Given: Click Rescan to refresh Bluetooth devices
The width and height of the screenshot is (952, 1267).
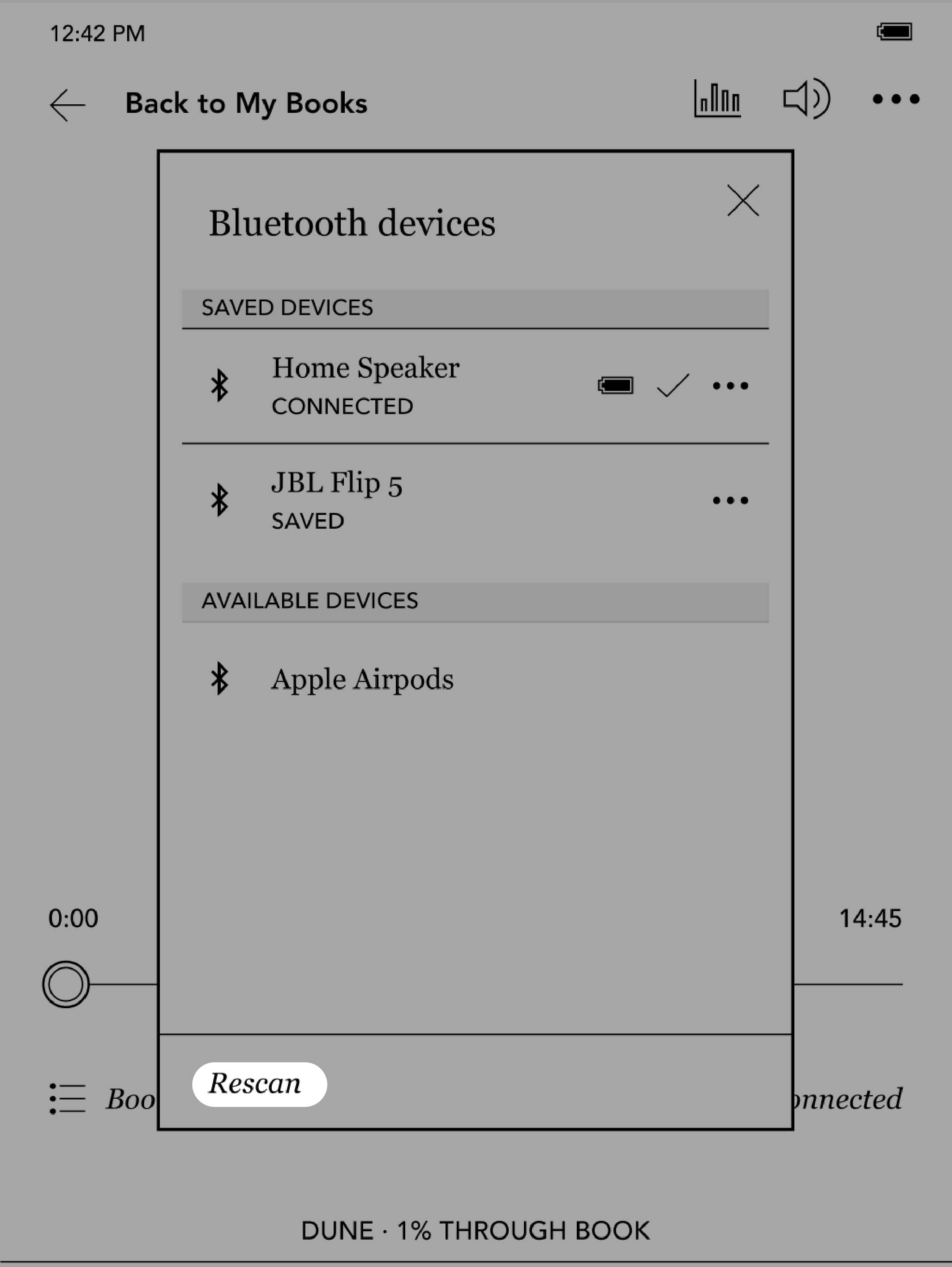Looking at the screenshot, I should coord(257,1083).
